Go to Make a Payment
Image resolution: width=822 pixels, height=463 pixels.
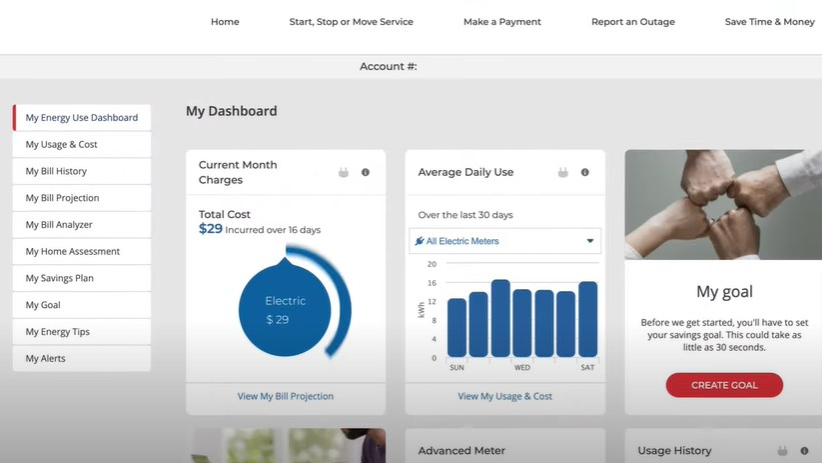[x=502, y=22]
